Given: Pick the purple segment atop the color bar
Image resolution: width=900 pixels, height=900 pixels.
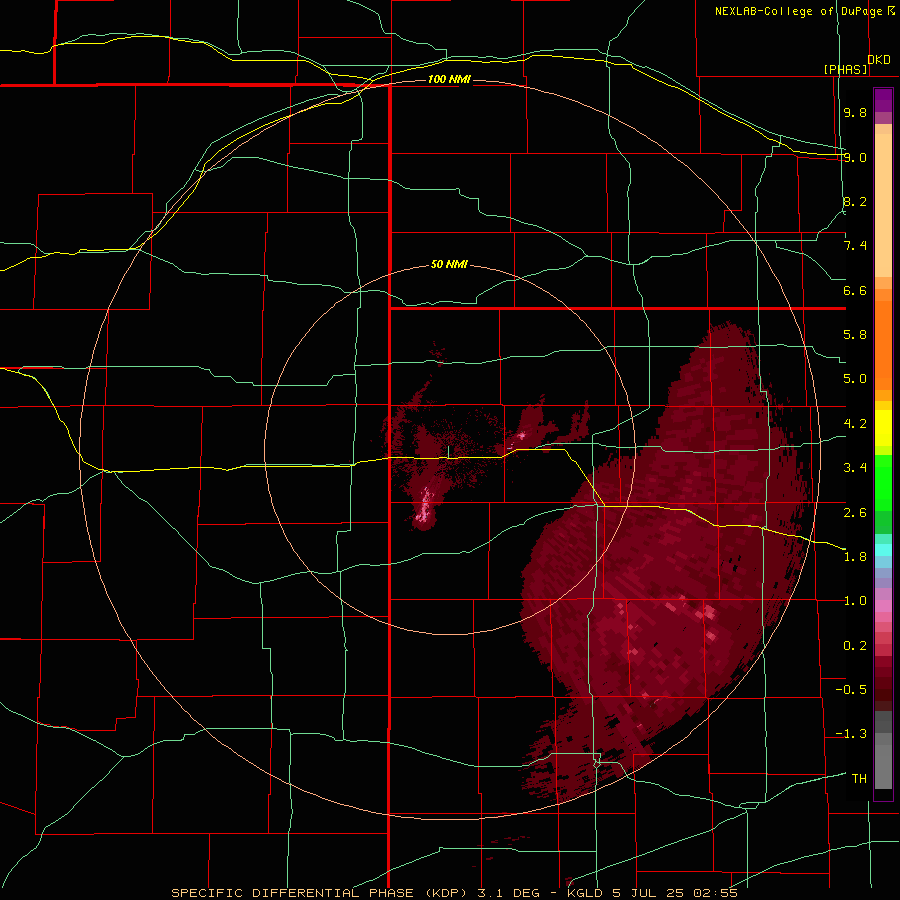Looking at the screenshot, I should [x=883, y=100].
